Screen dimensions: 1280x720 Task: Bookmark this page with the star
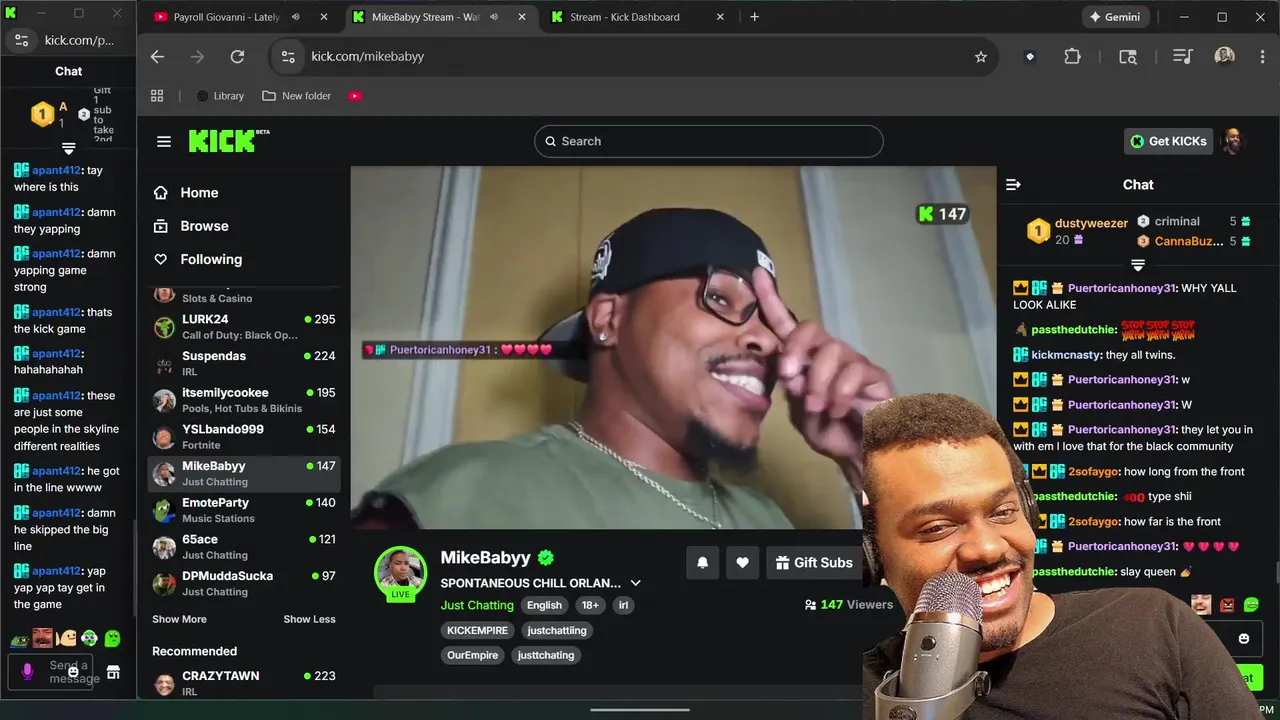click(981, 57)
